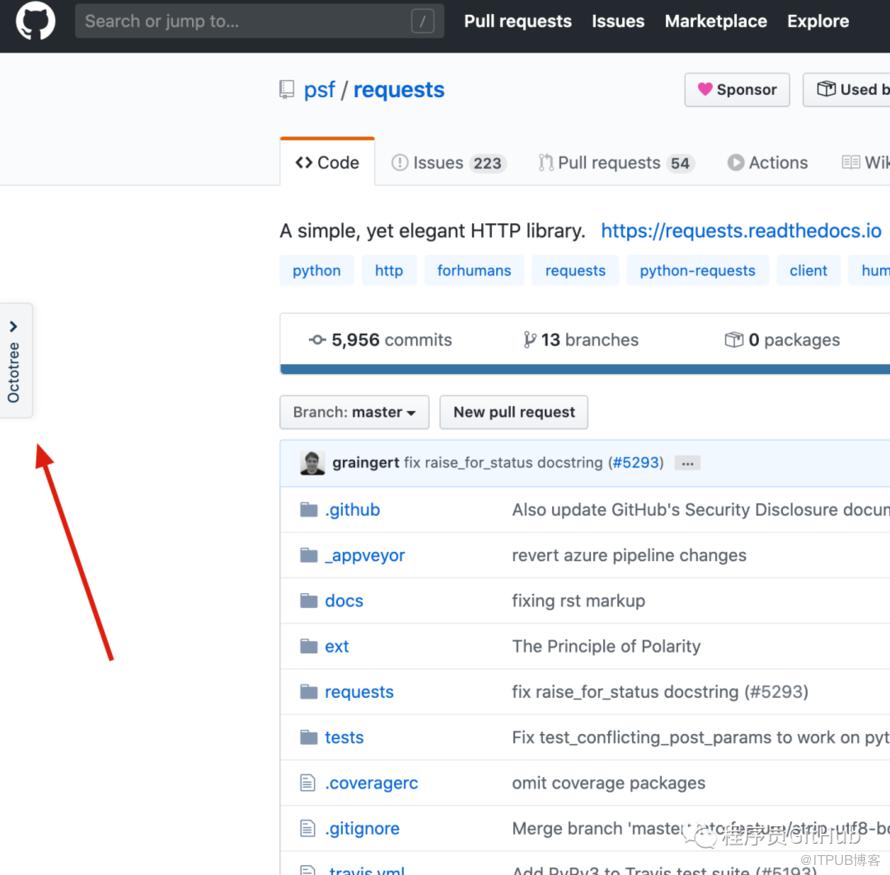Viewport: 890px width, 875px height.
Task: Select the python-requests topic tag
Action: pos(698,270)
